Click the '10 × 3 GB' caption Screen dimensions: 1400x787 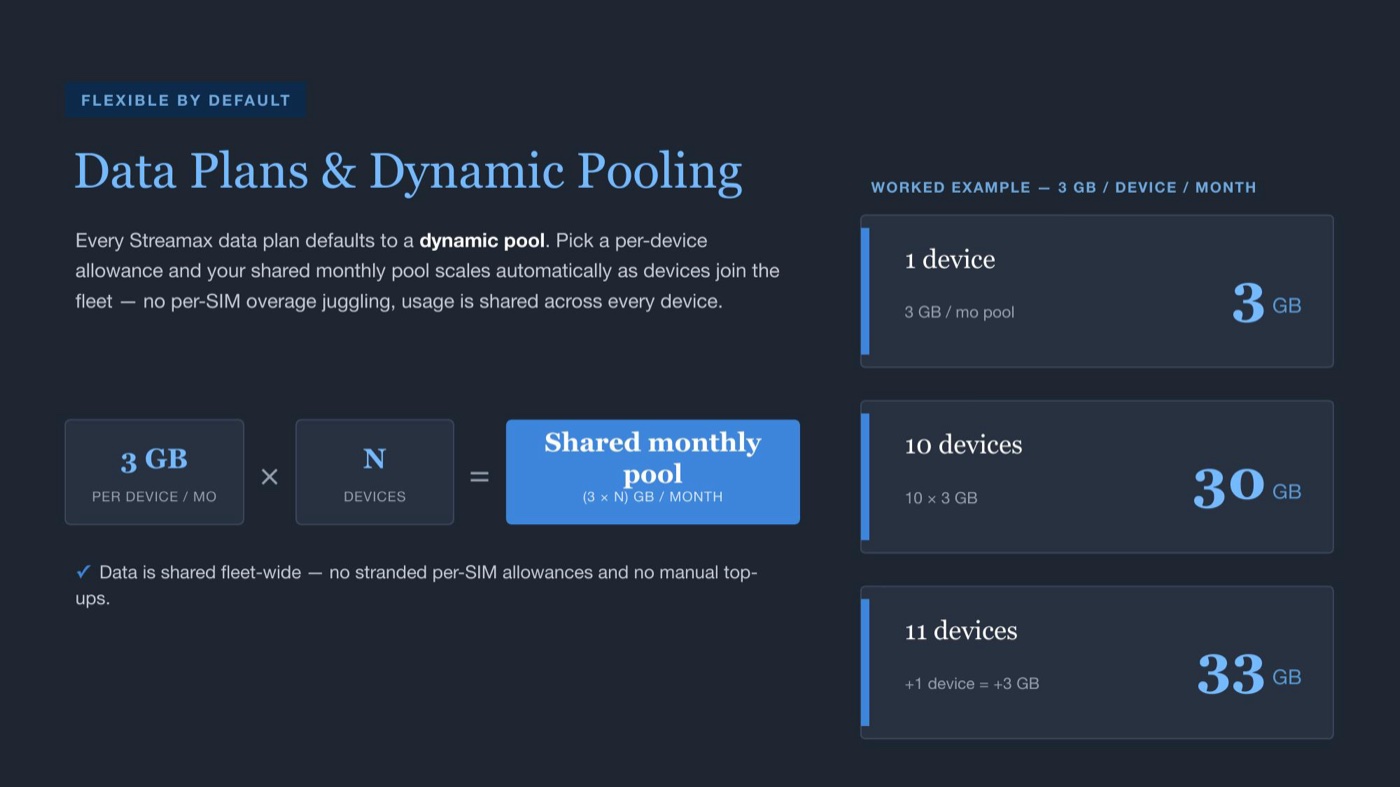[x=941, y=498]
